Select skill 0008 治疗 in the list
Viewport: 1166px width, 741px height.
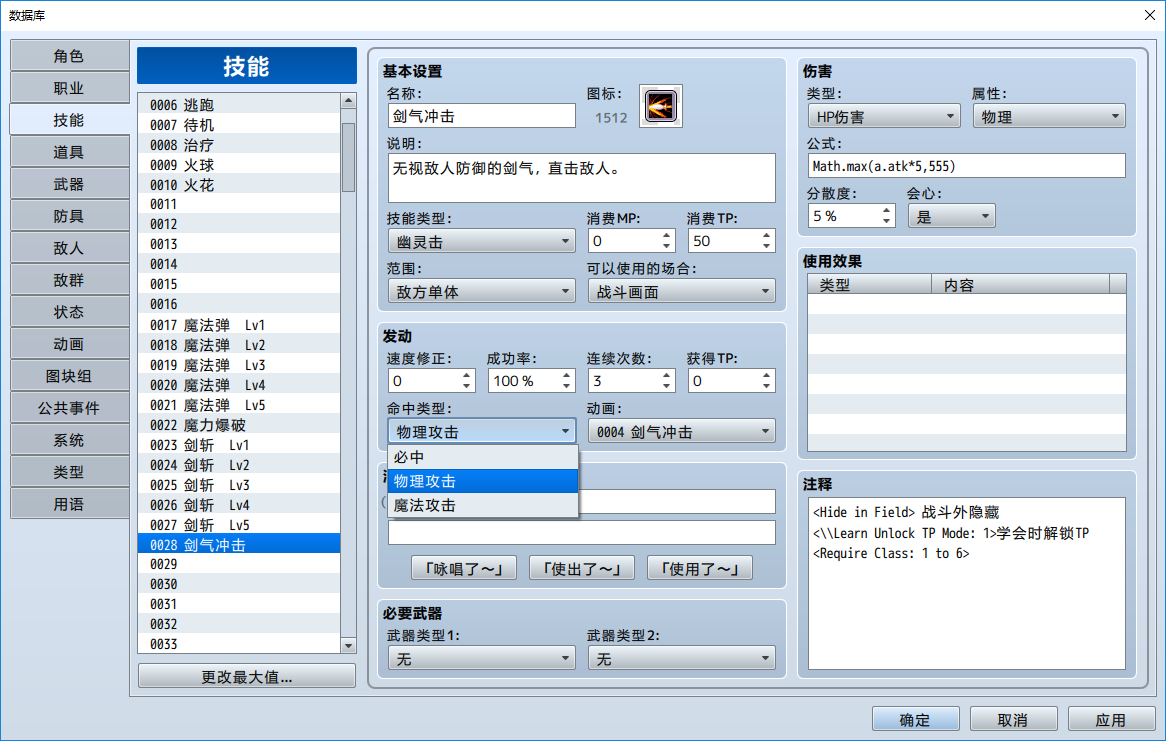(239, 145)
